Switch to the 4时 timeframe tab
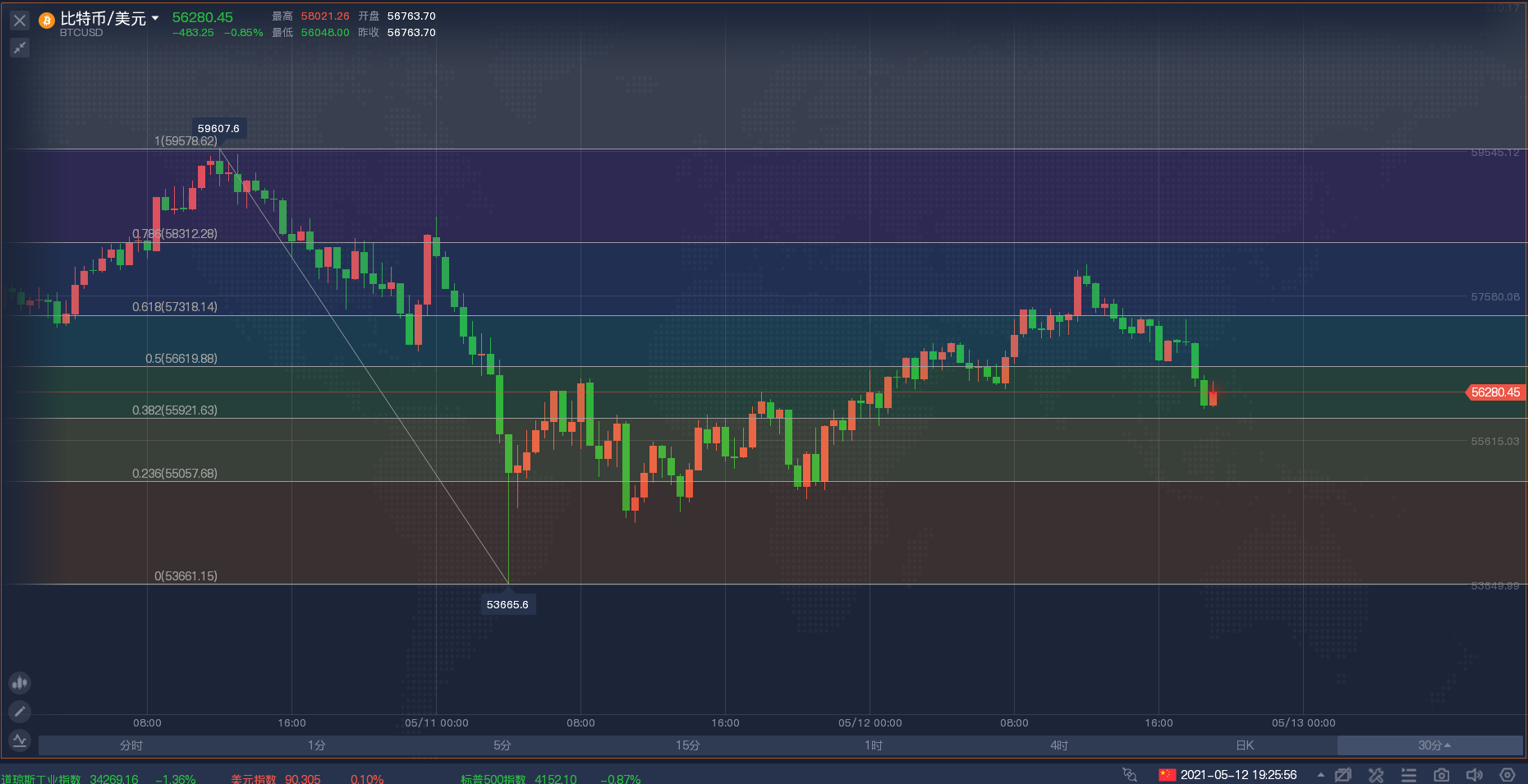Image resolution: width=1528 pixels, height=784 pixels. click(1059, 745)
